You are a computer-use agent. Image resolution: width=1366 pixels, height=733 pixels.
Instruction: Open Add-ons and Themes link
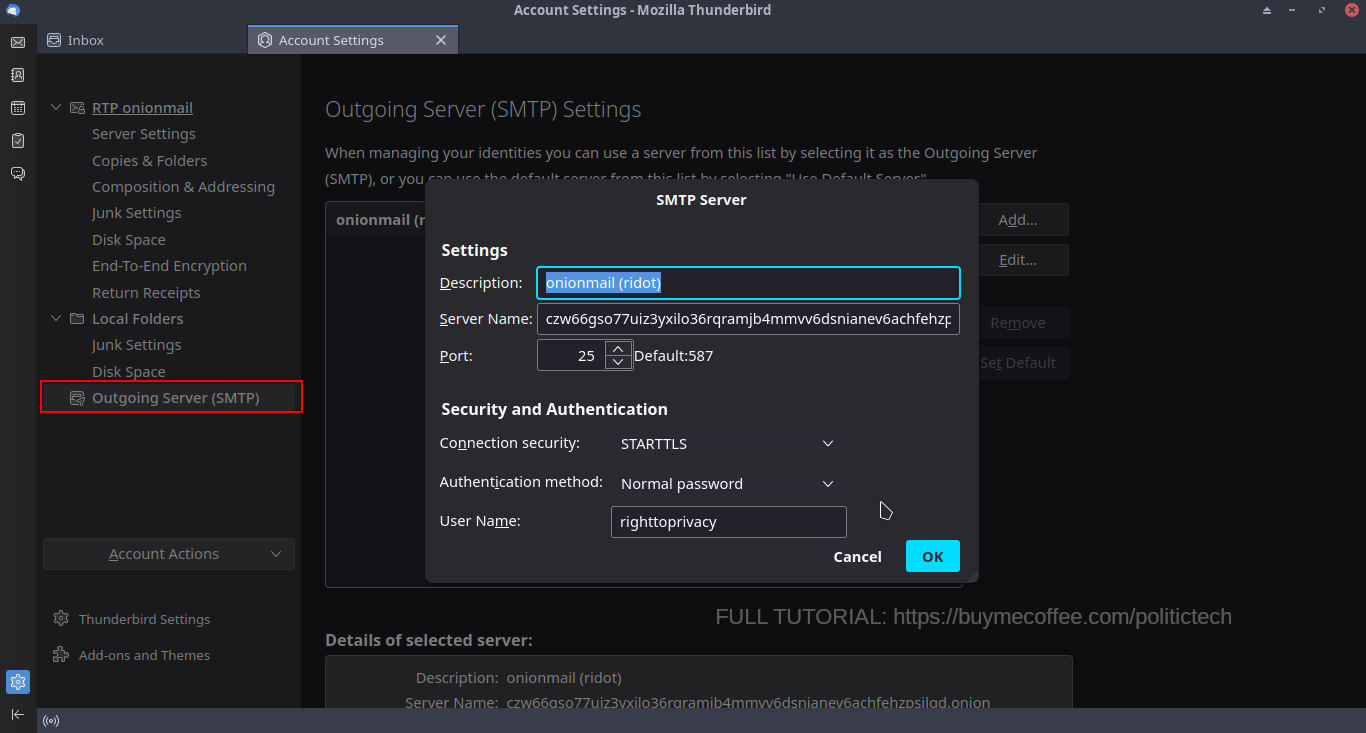tap(145, 655)
